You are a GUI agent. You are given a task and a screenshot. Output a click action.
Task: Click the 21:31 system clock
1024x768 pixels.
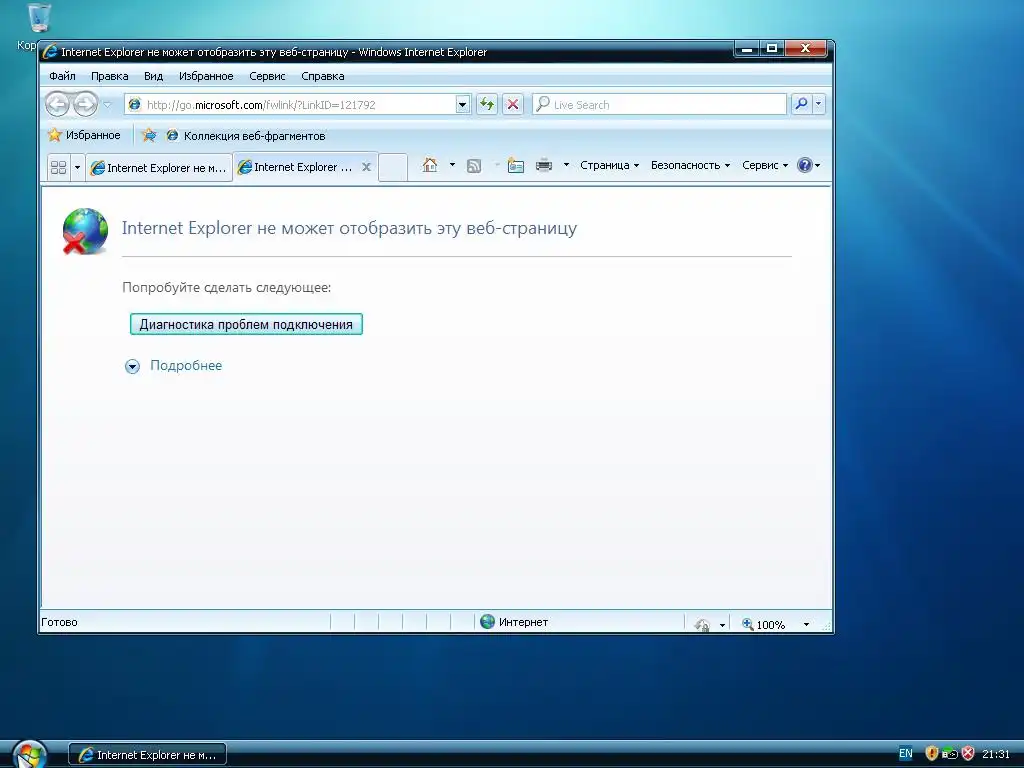996,754
